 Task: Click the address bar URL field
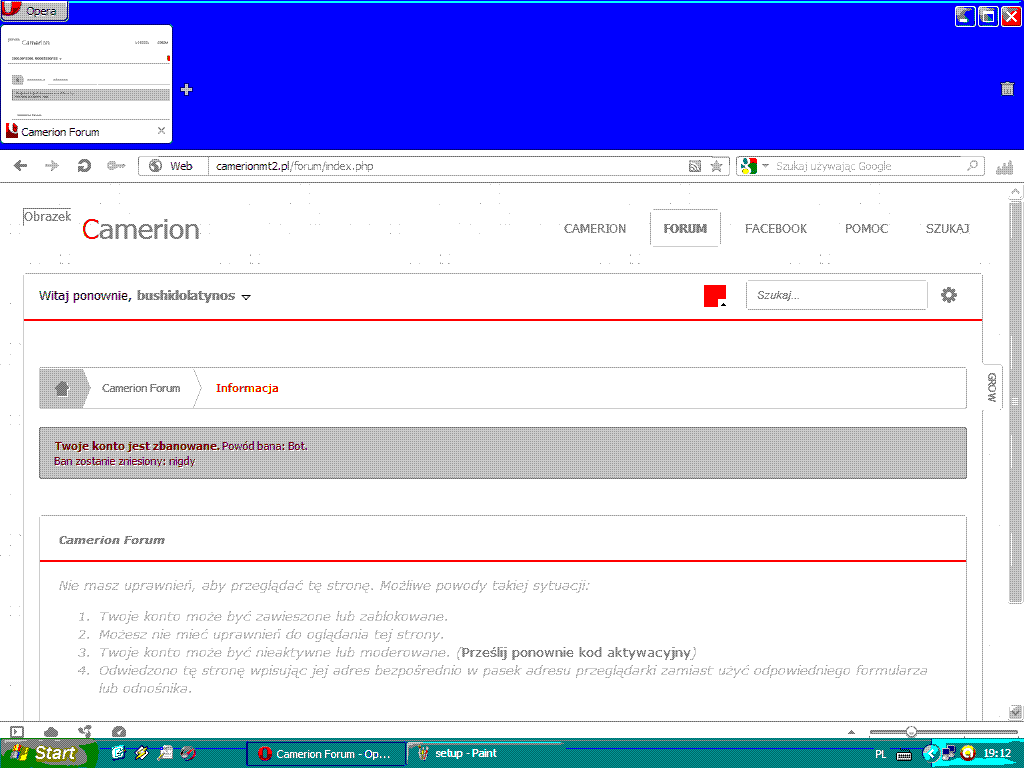[x=447, y=166]
